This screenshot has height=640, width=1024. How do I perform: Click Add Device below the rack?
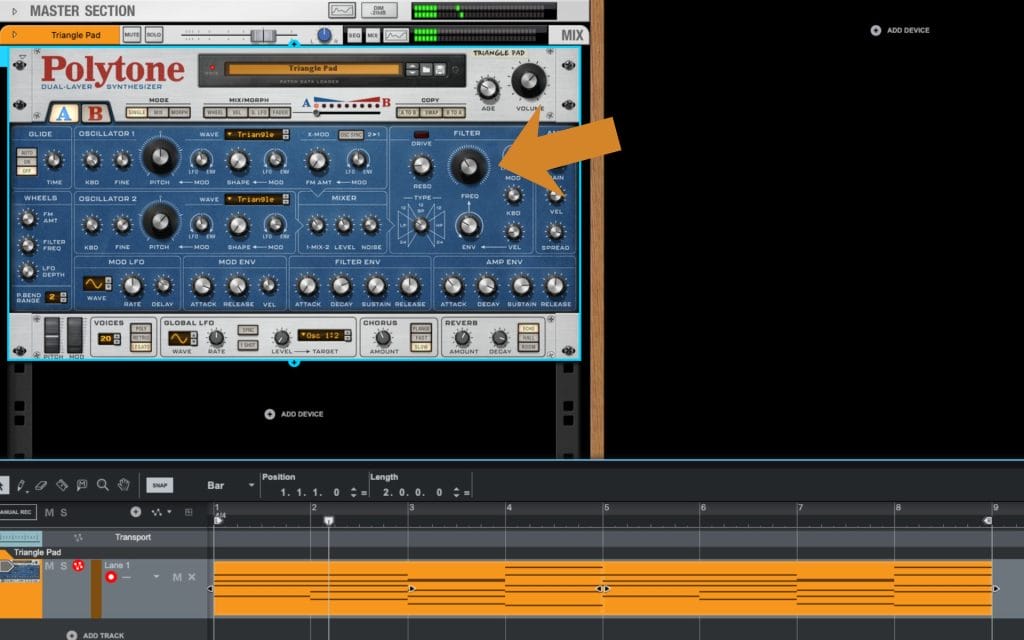tap(294, 414)
